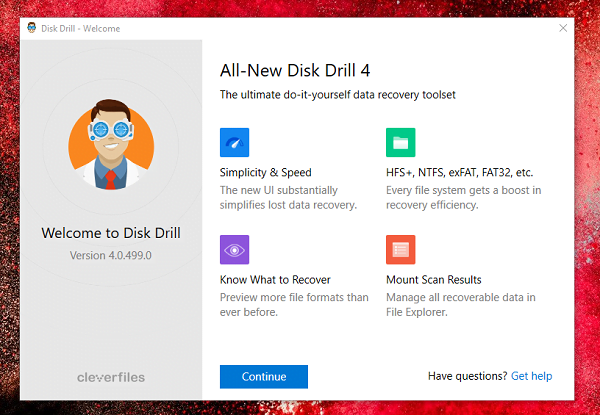600x415 pixels.
Task: Click the Disk Drill title bar app icon
Action: (x=32, y=28)
